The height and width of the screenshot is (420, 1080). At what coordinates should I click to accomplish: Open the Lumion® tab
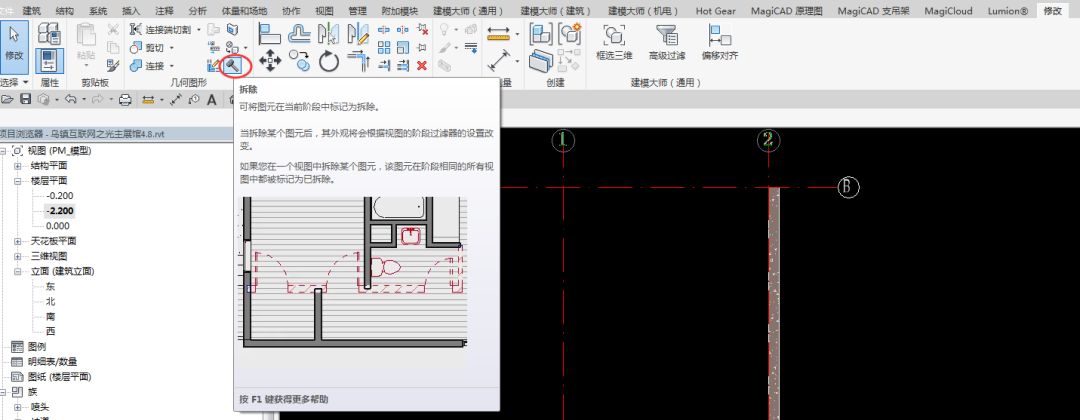[1008, 11]
